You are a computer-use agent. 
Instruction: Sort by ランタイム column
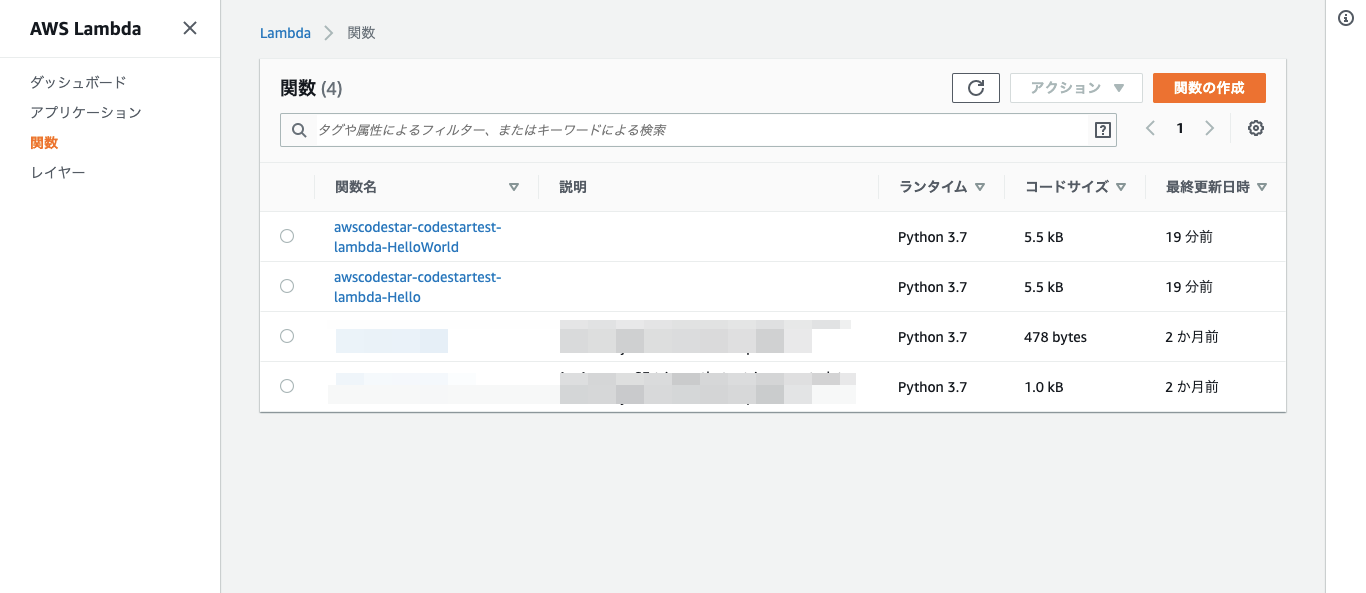(x=942, y=187)
